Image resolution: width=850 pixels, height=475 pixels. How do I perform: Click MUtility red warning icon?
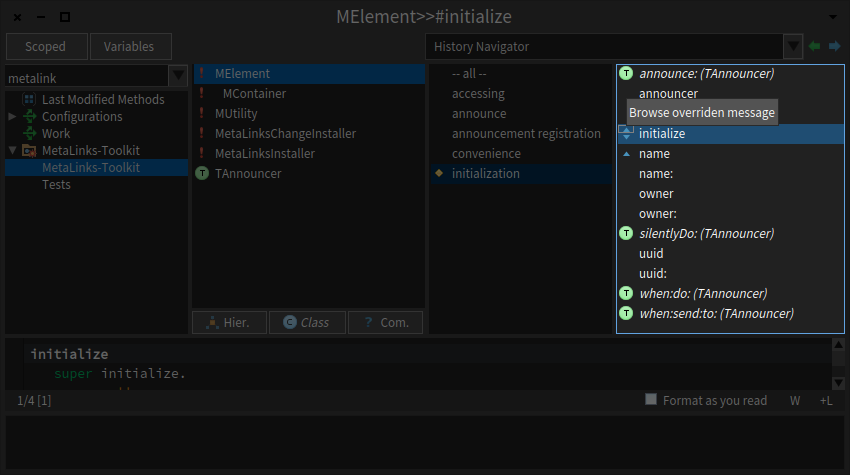pos(202,113)
